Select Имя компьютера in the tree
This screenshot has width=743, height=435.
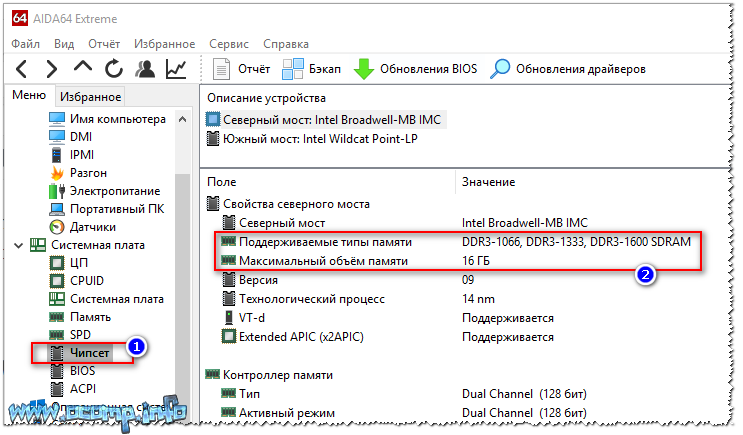[x=107, y=119]
